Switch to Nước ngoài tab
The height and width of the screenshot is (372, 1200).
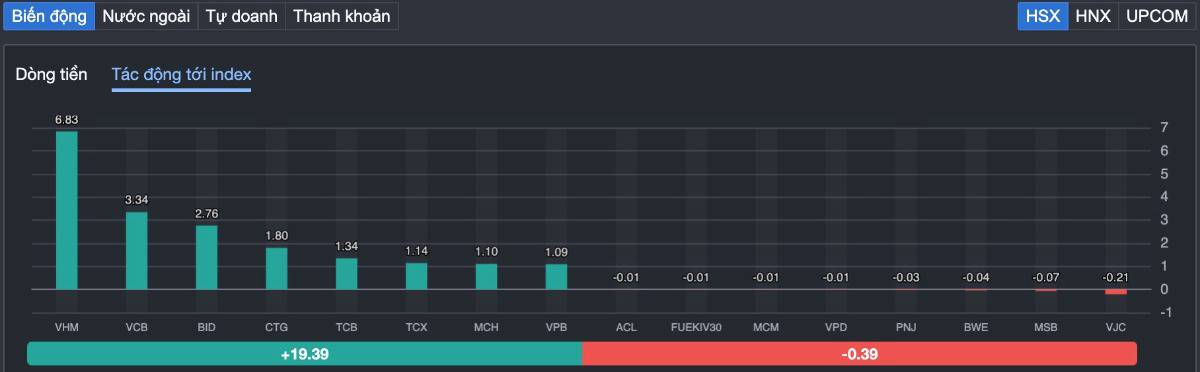146,16
